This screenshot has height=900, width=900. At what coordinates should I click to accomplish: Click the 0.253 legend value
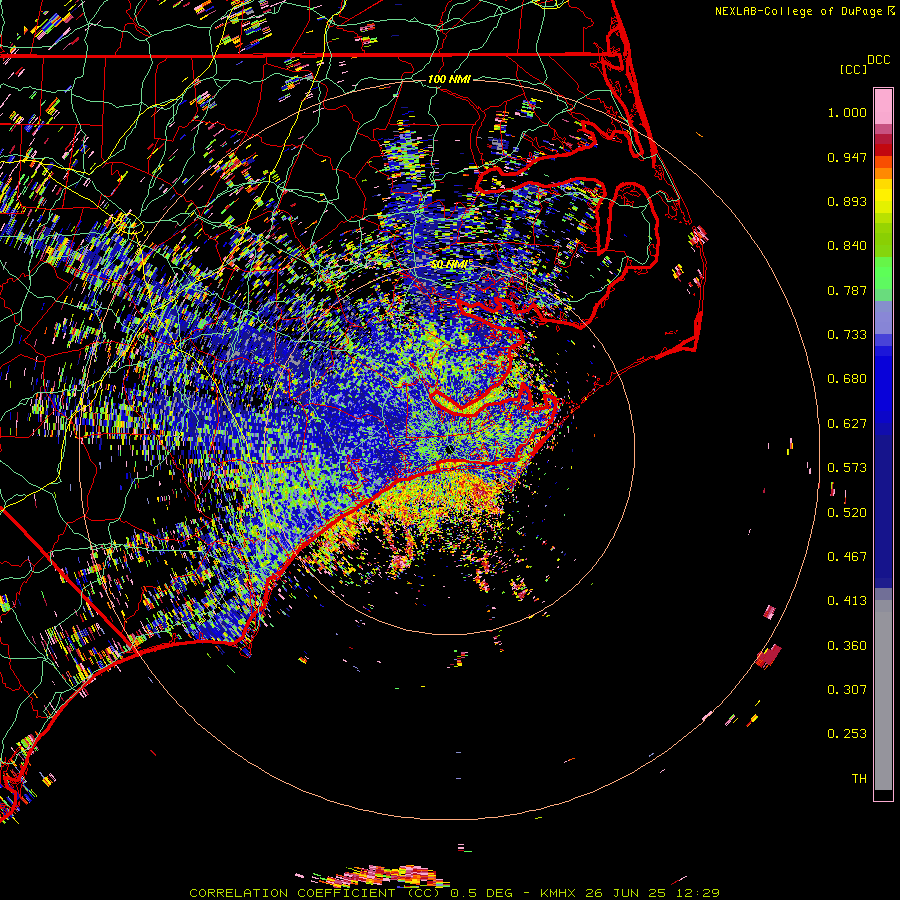click(x=847, y=734)
